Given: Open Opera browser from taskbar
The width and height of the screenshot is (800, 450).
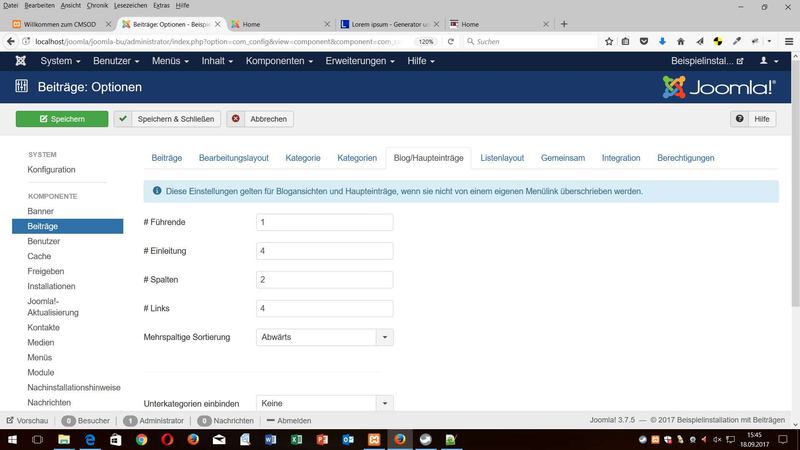Looking at the screenshot, I should 167,439.
